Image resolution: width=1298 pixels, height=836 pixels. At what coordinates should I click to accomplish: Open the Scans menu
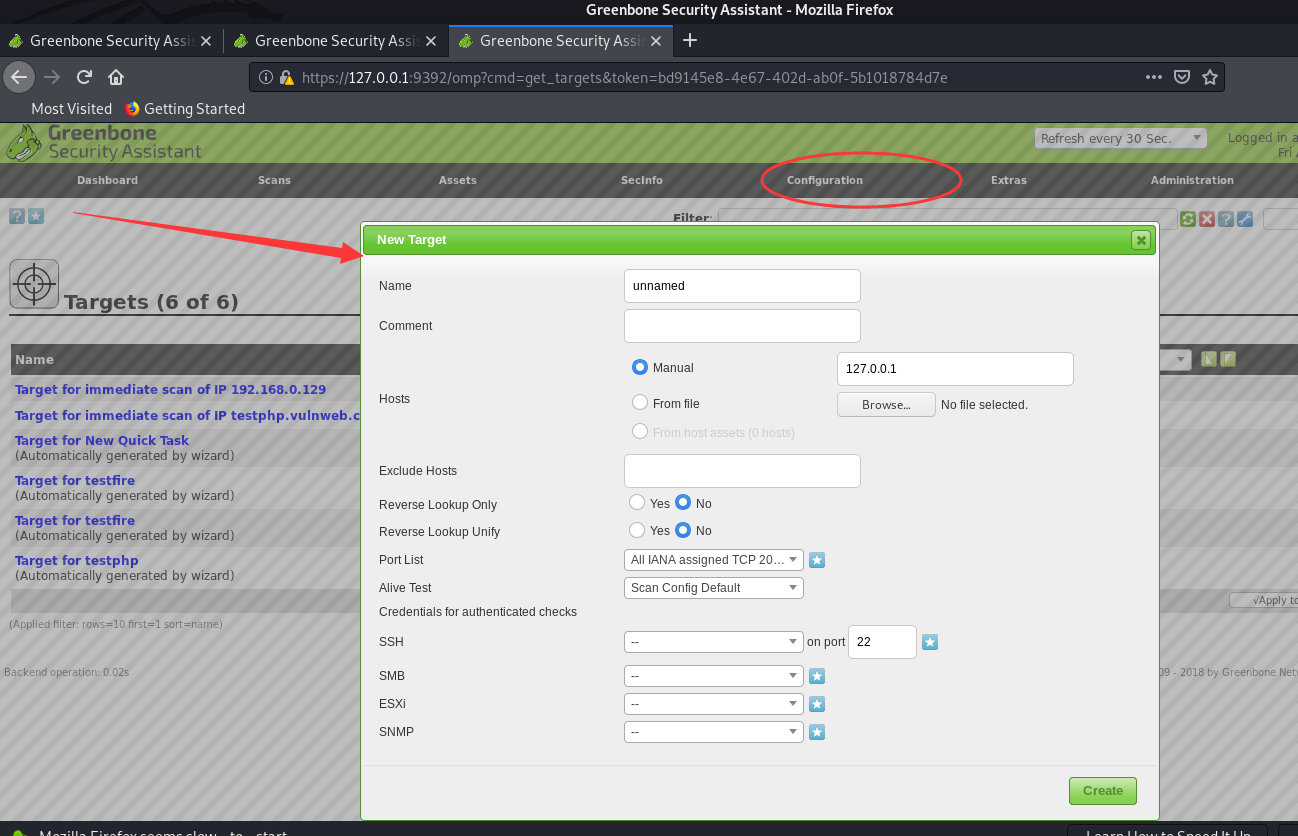[274, 180]
